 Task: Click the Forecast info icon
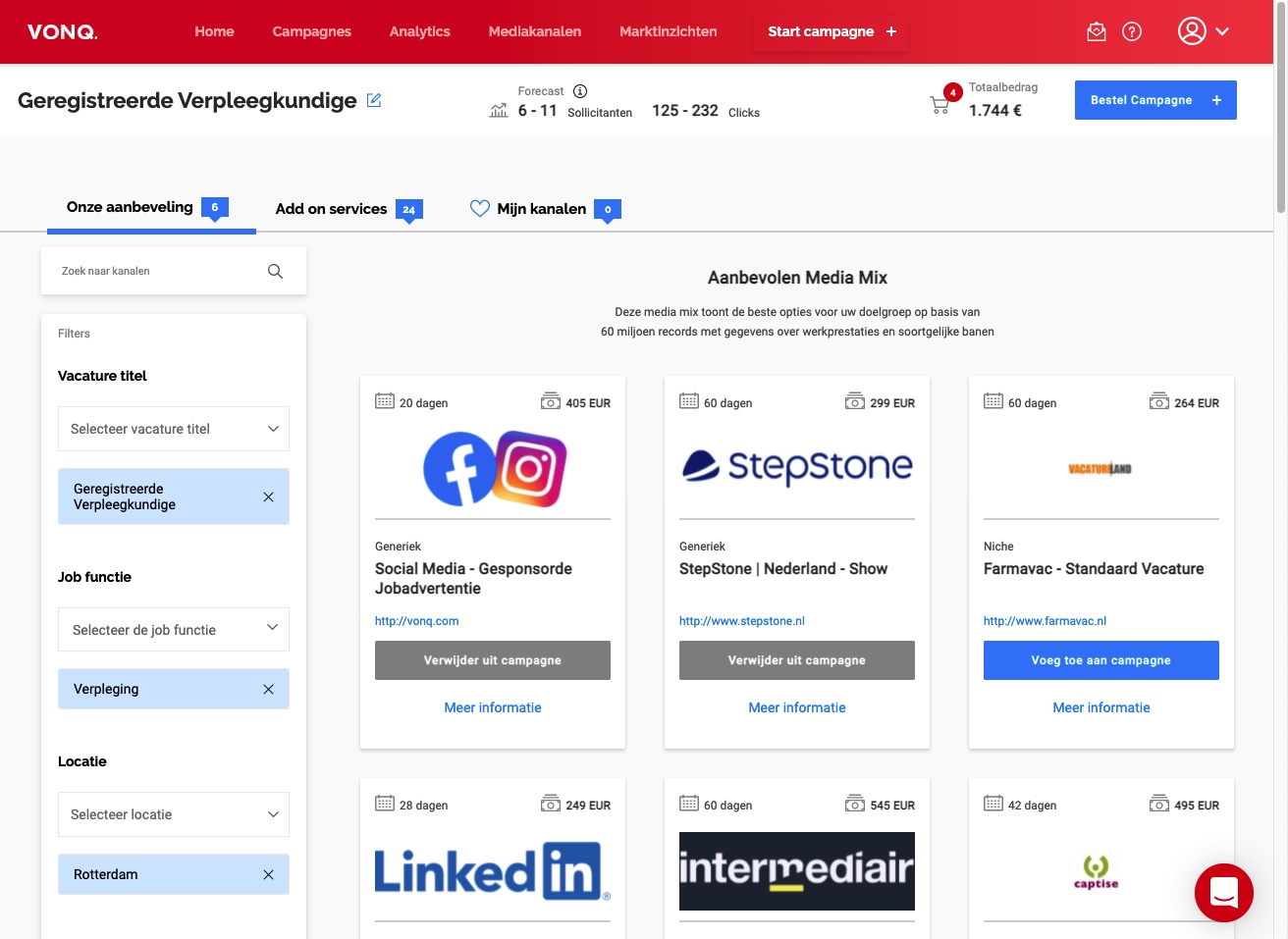click(580, 91)
